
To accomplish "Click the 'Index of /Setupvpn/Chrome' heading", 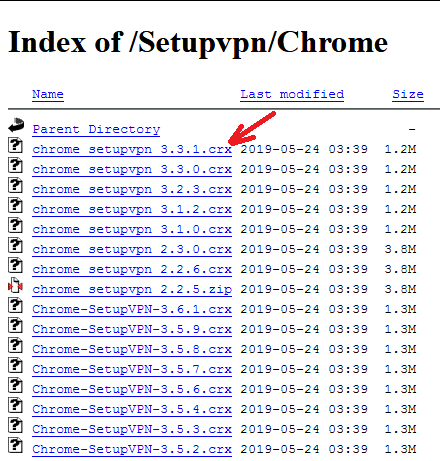I will click(198, 43).
